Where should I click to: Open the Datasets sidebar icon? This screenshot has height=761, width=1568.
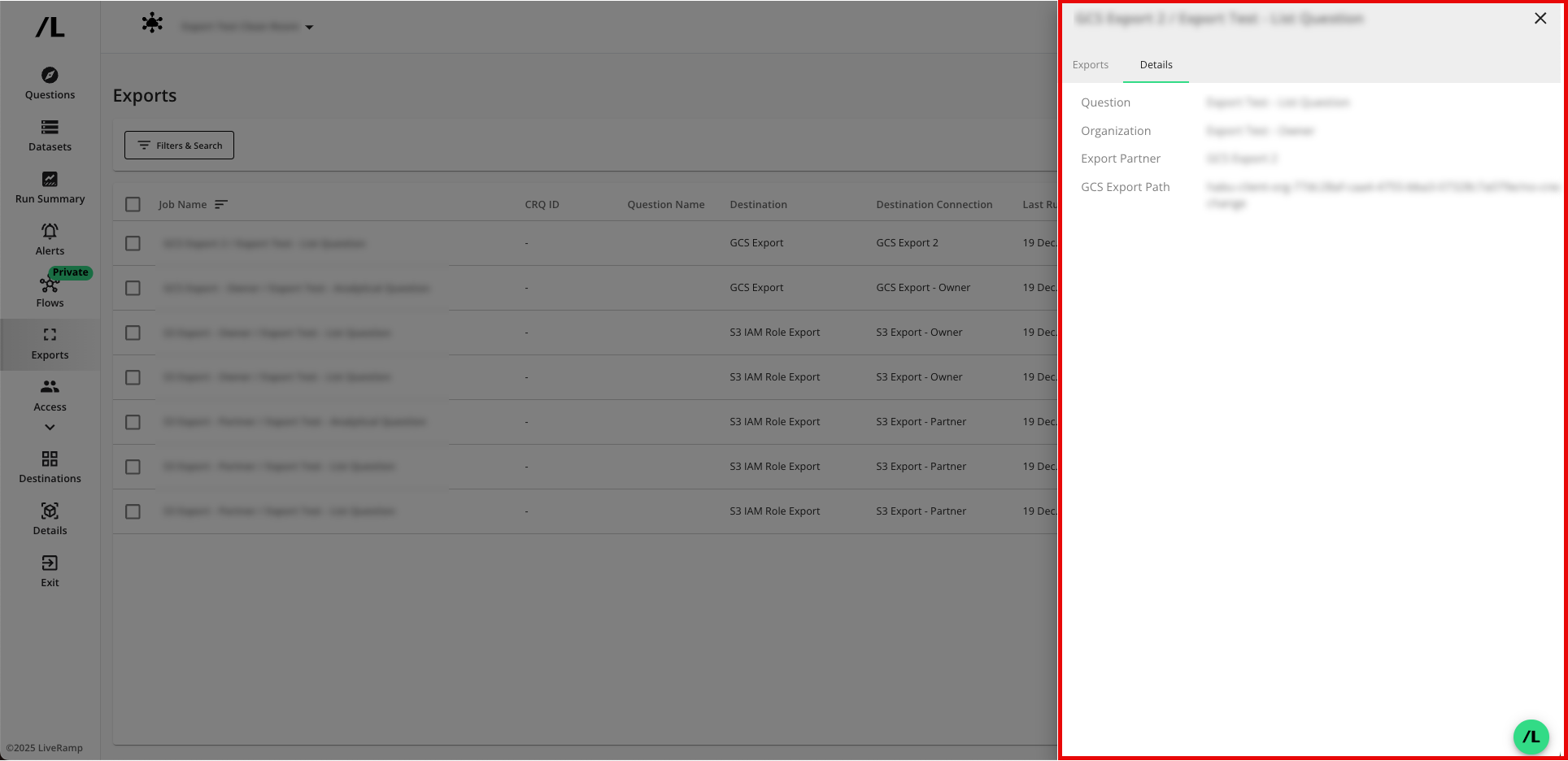[50, 128]
